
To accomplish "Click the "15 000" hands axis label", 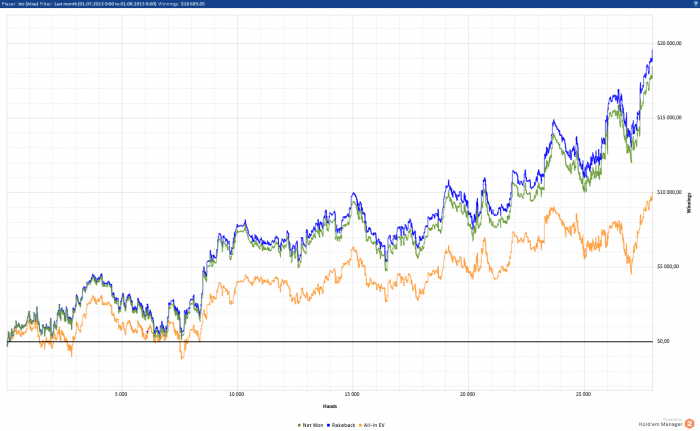I will point(352,394).
